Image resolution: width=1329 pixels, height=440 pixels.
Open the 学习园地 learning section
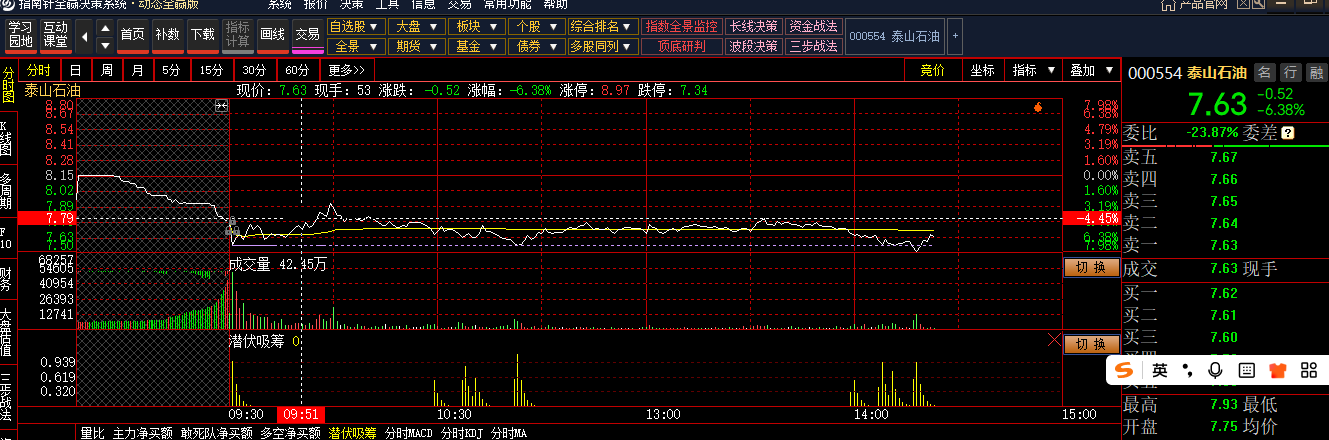point(20,35)
